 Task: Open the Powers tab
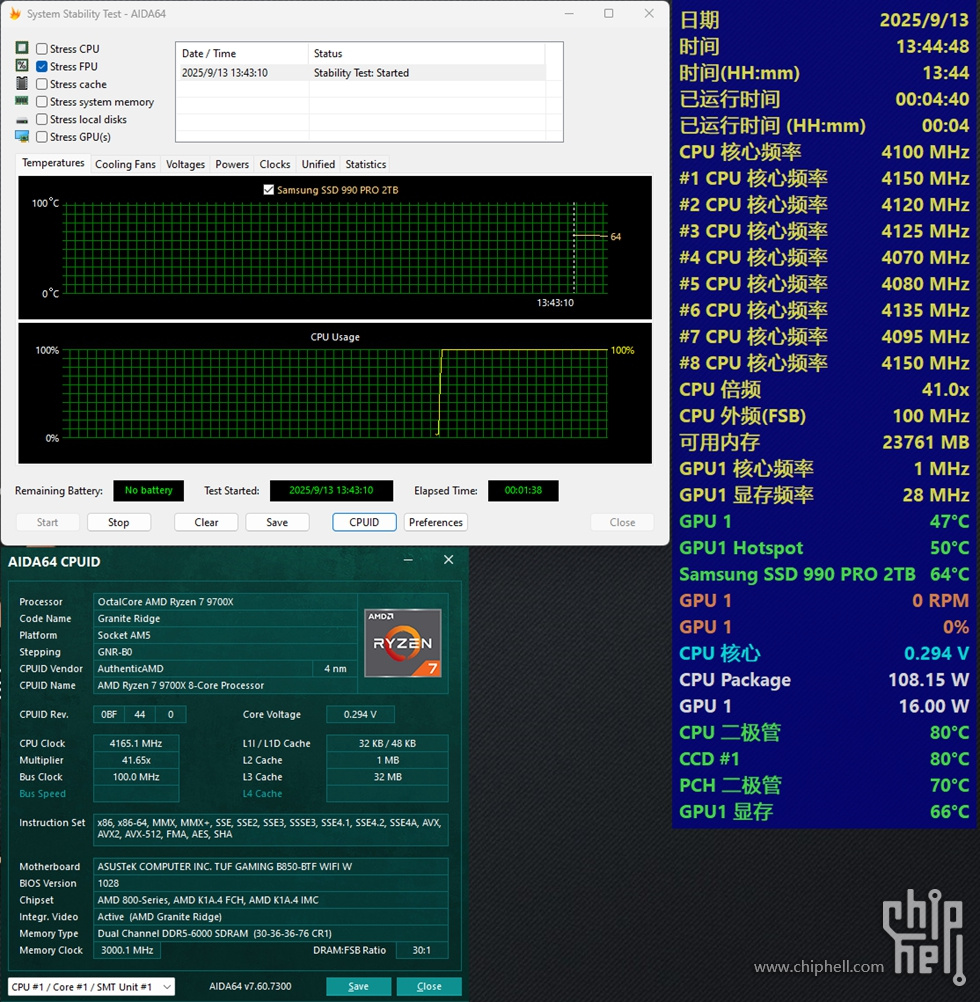pos(232,164)
